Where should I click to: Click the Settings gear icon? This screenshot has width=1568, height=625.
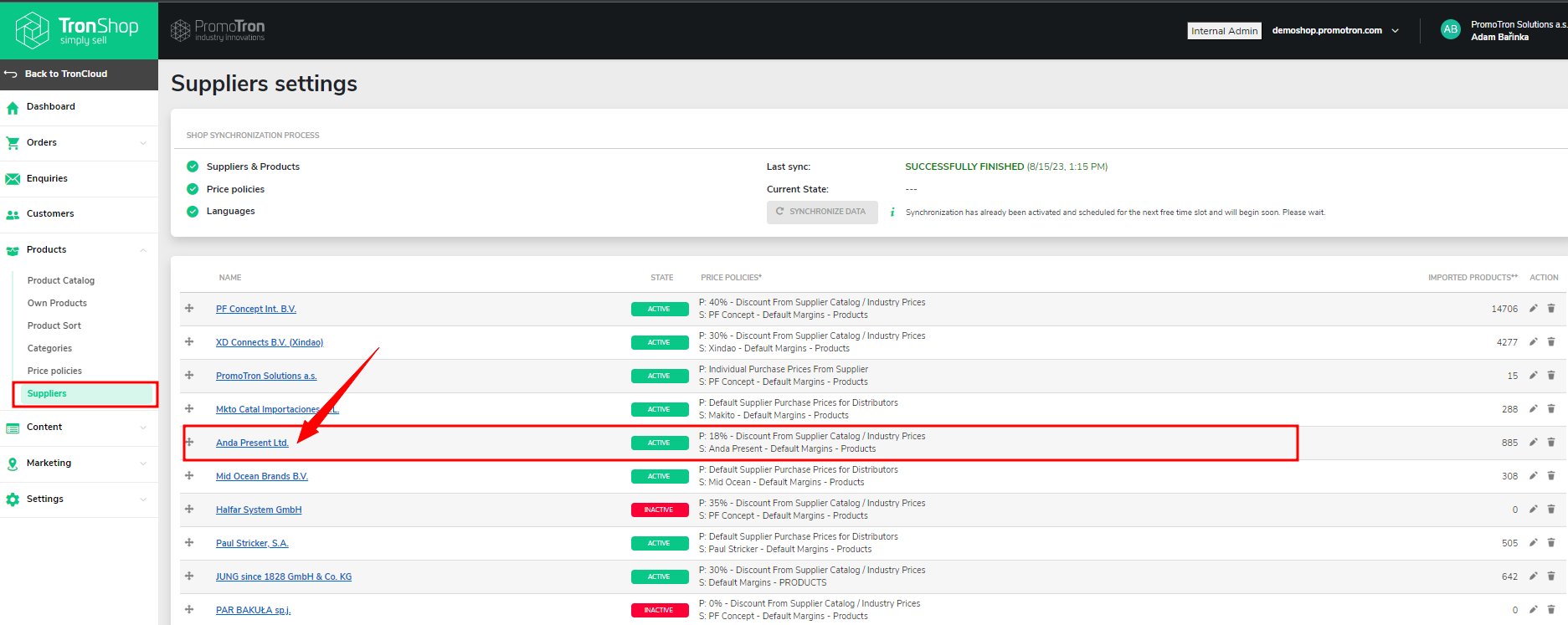click(x=13, y=499)
